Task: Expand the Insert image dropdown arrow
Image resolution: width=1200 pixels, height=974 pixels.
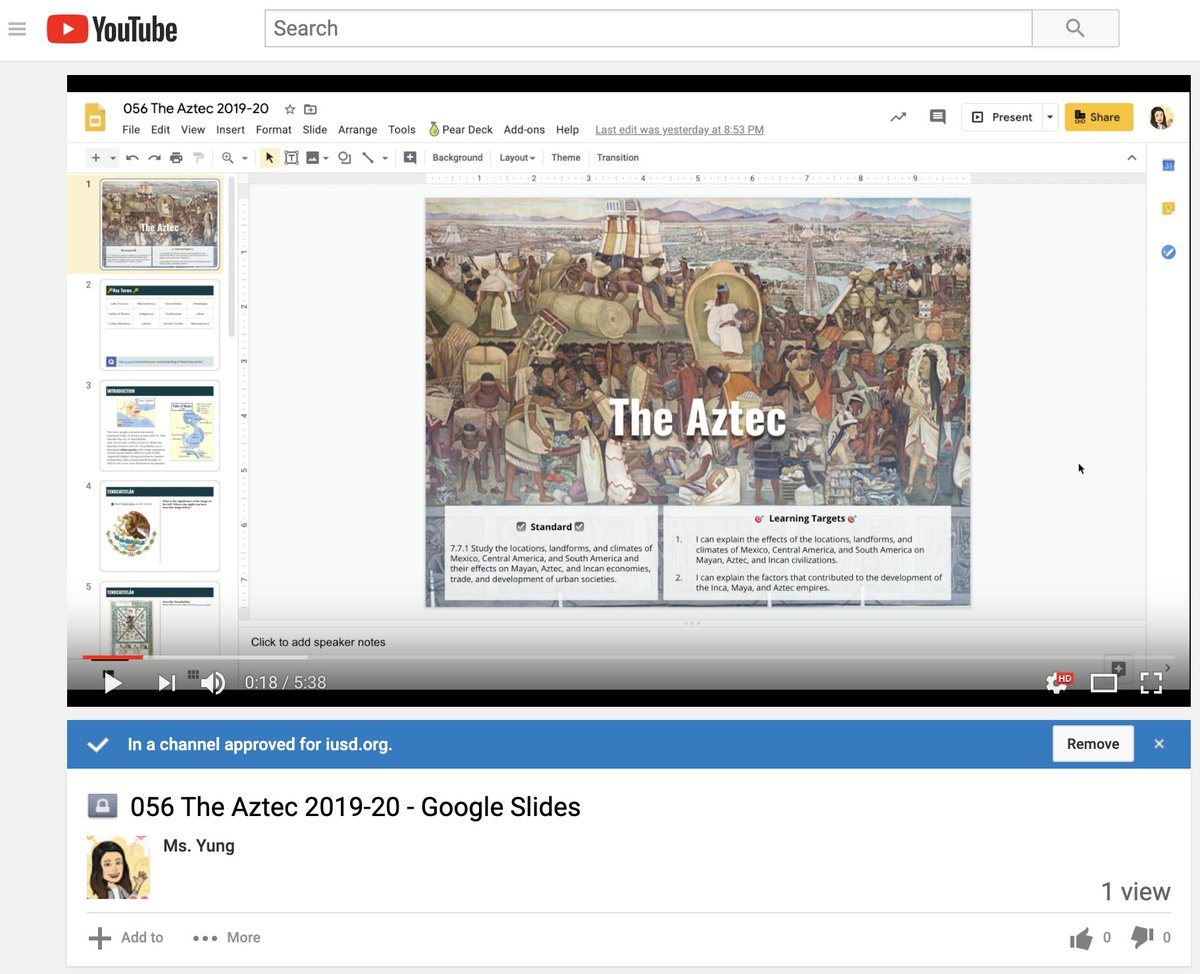Action: coord(326,158)
